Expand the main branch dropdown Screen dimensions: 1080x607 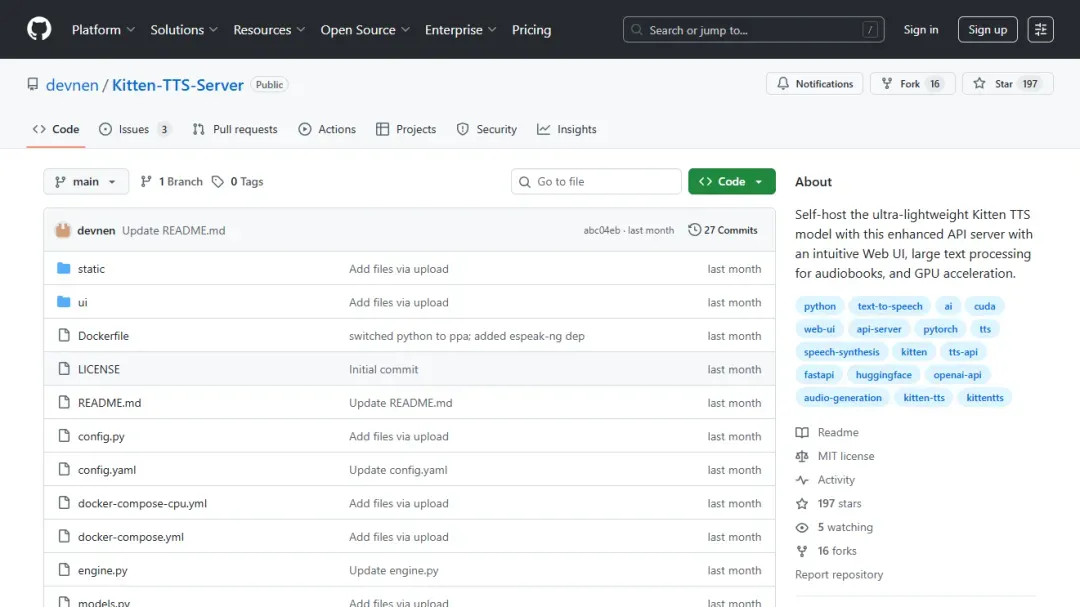pyautogui.click(x=86, y=182)
